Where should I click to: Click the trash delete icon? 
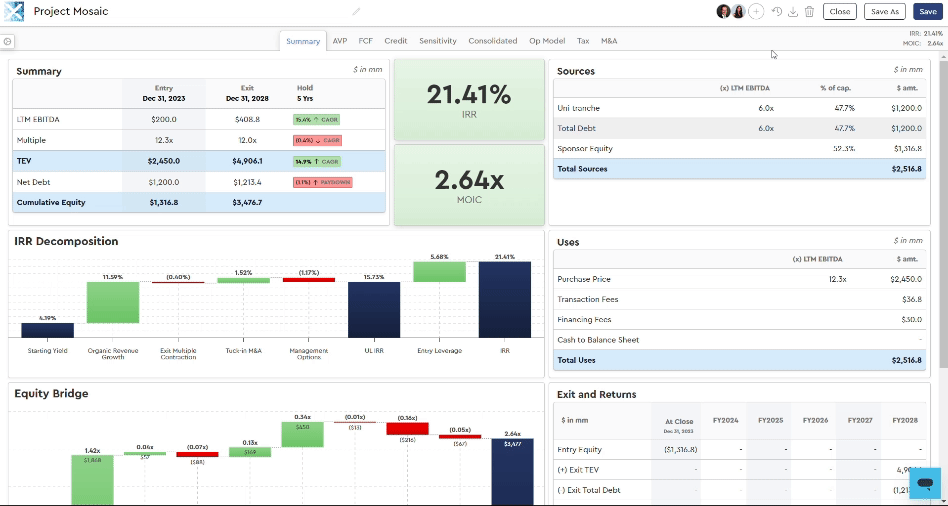pos(809,12)
